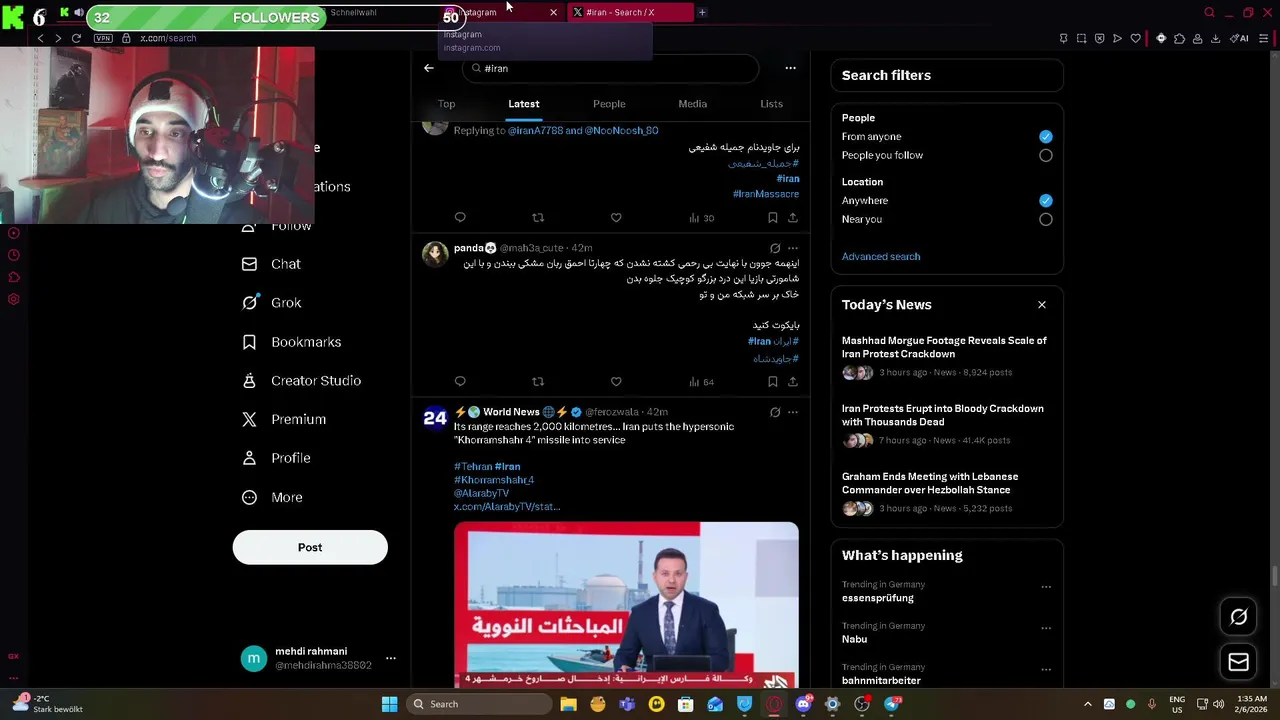Reply to panda's post
The width and height of the screenshot is (1280, 720).
coord(460,381)
